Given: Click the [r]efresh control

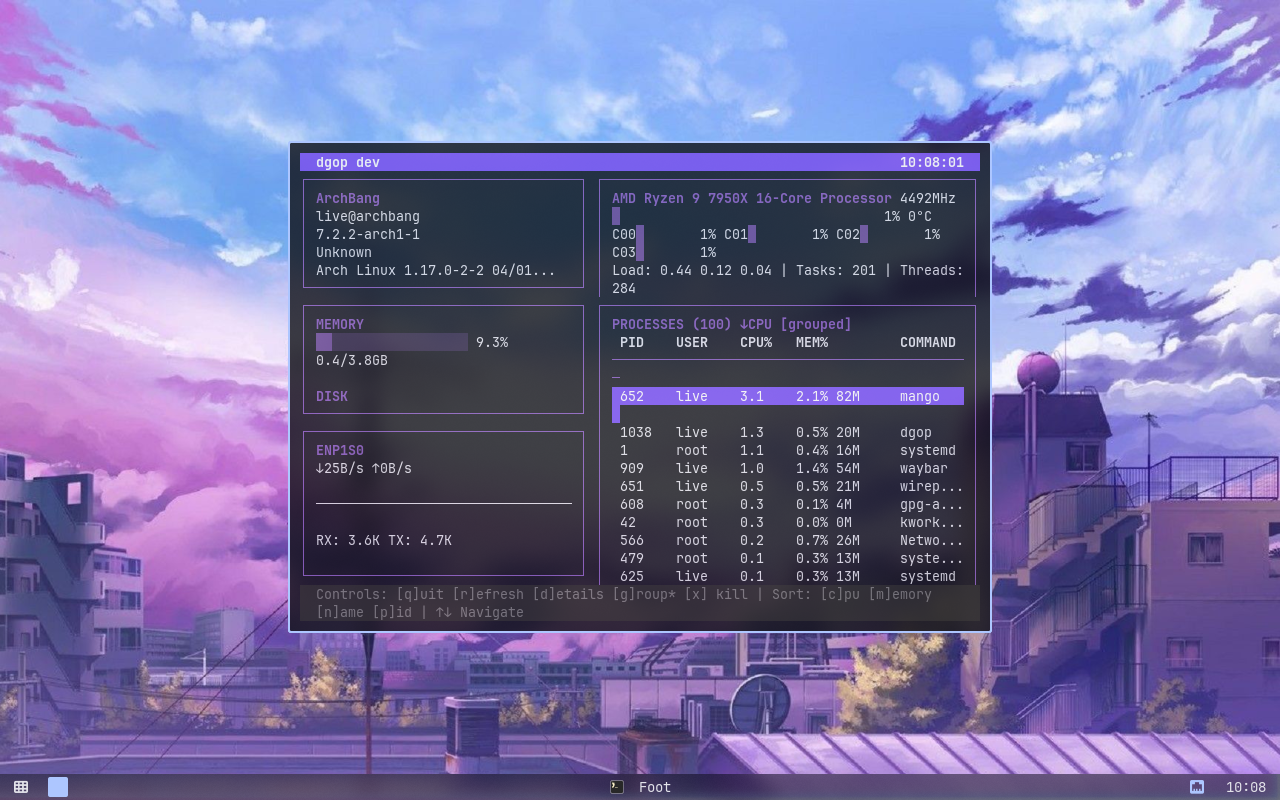Looking at the screenshot, I should tap(488, 594).
